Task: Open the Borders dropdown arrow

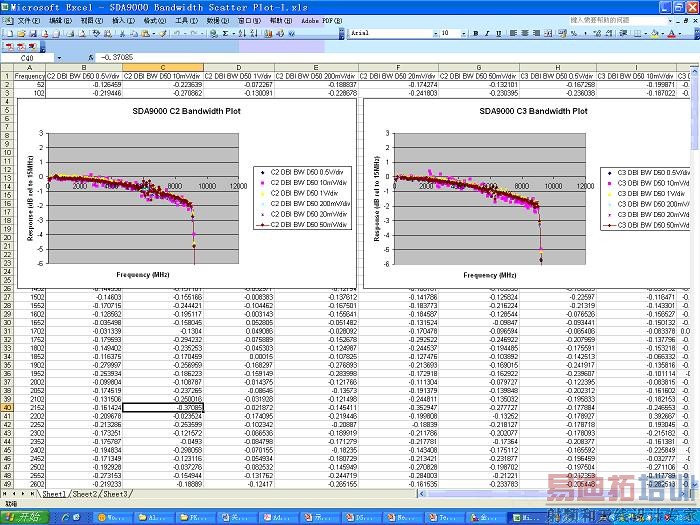Action: pyautogui.click(x=646, y=33)
